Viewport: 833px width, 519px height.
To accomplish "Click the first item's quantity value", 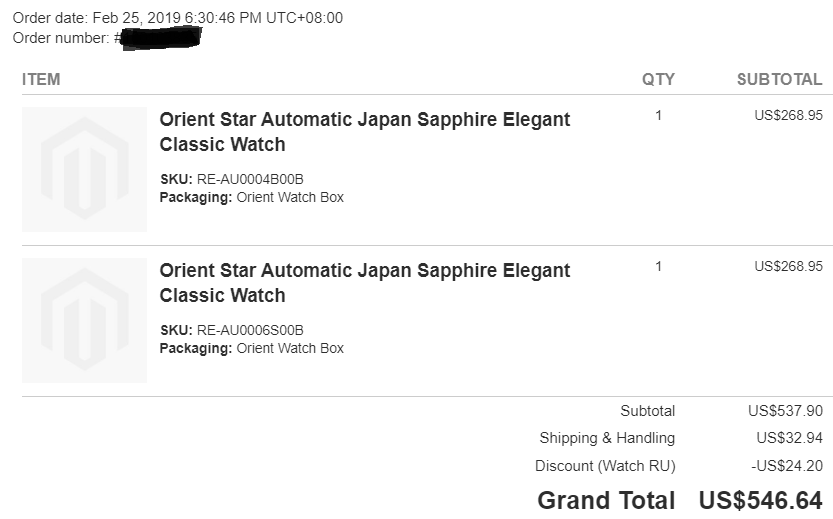I will 658,115.
